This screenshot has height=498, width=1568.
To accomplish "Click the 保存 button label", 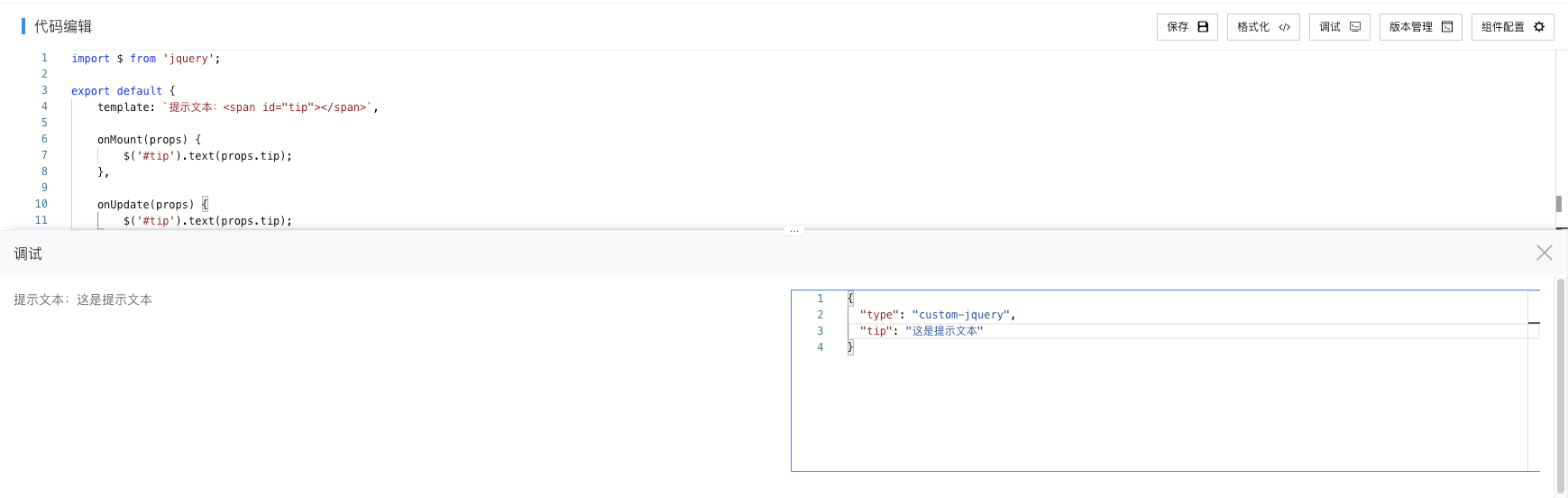I will (x=1178, y=27).
